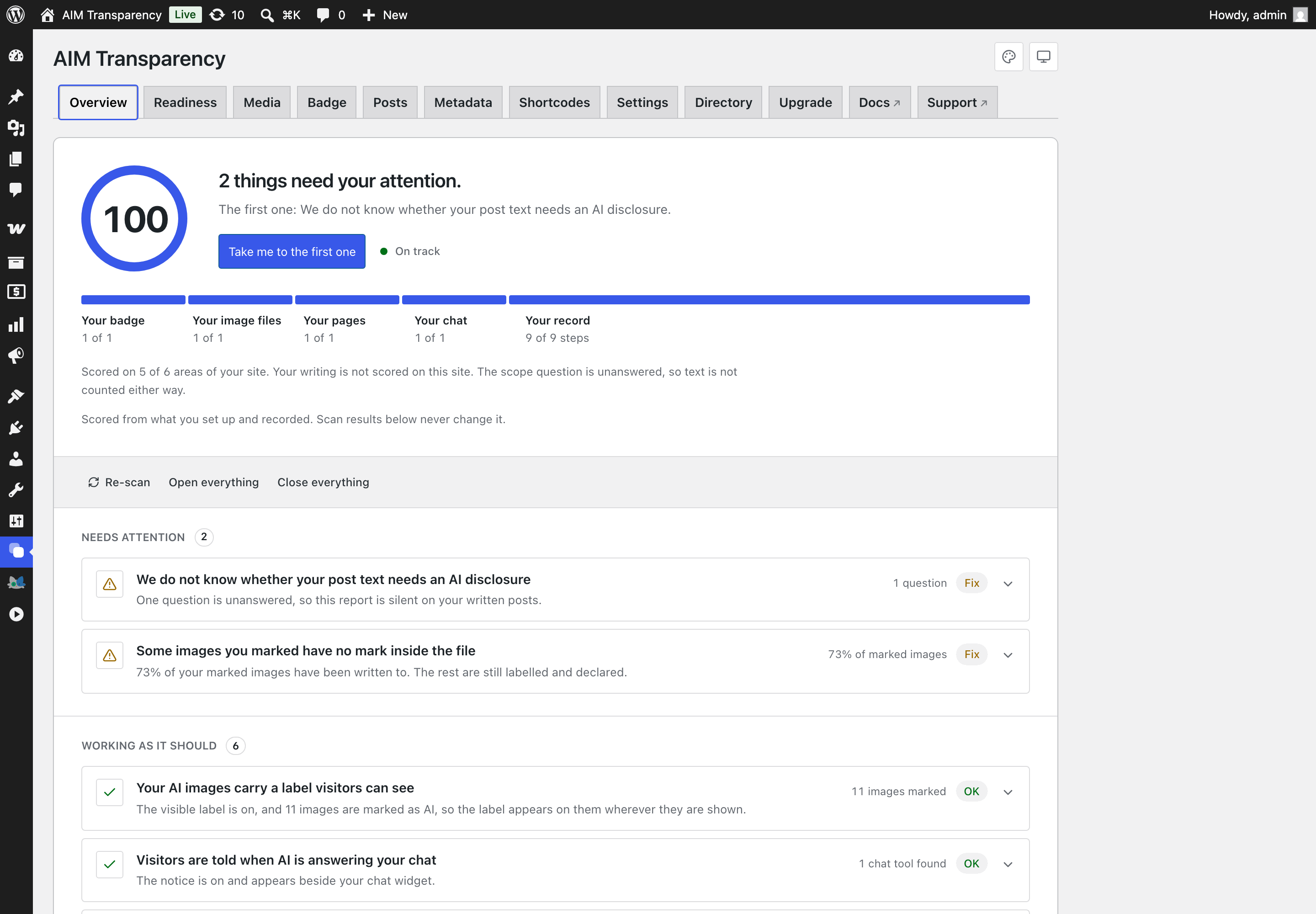This screenshot has width=1316, height=914.
Task: Open Comments speech bubble in the sidebar
Action: click(x=16, y=190)
